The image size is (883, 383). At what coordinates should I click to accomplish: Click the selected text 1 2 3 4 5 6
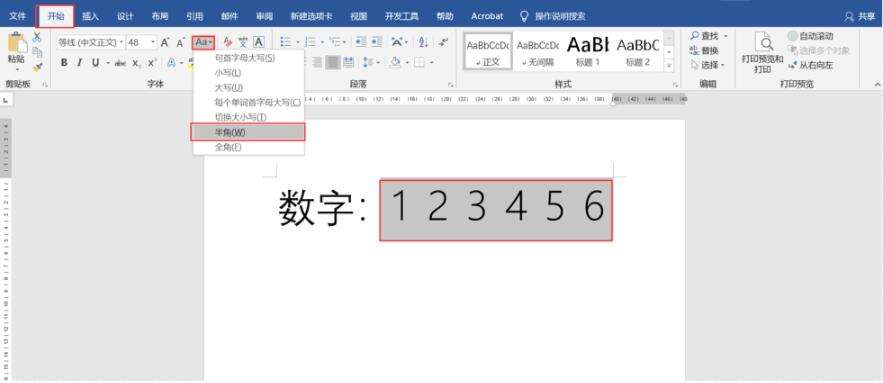[x=496, y=210]
